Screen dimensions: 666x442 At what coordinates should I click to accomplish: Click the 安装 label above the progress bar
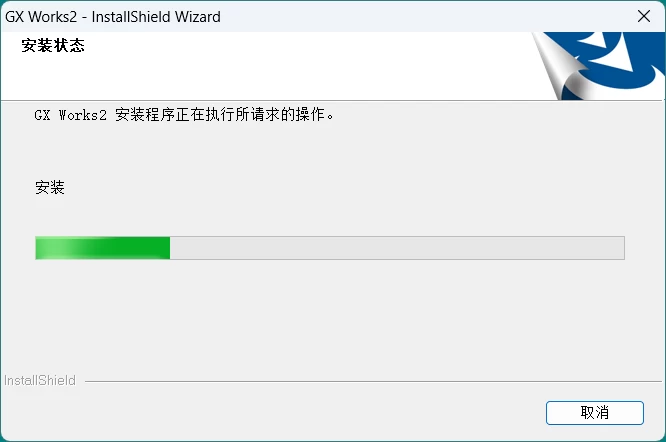pos(50,187)
